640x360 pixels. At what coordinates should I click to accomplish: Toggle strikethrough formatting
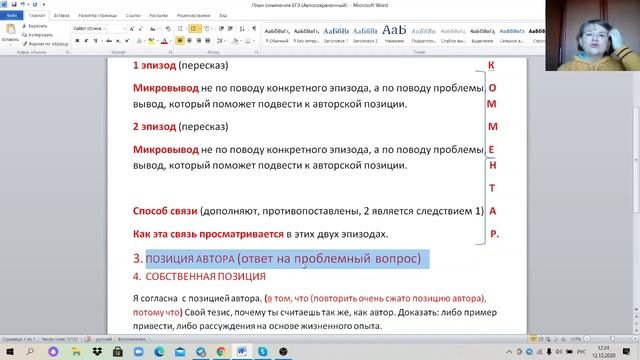click(x=109, y=41)
